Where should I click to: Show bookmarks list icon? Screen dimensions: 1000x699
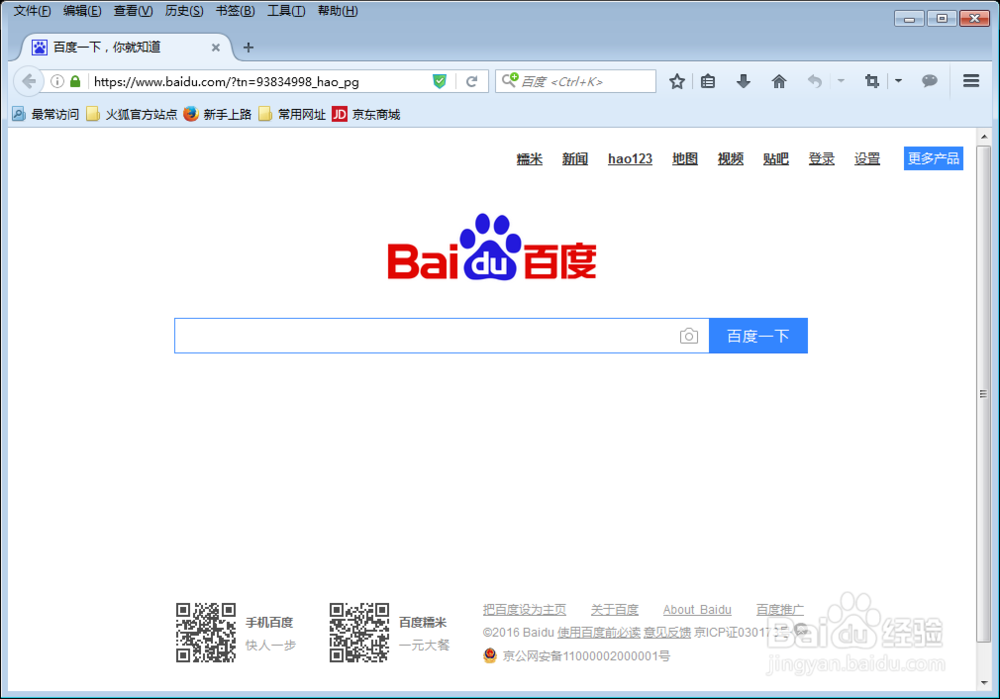click(x=708, y=81)
